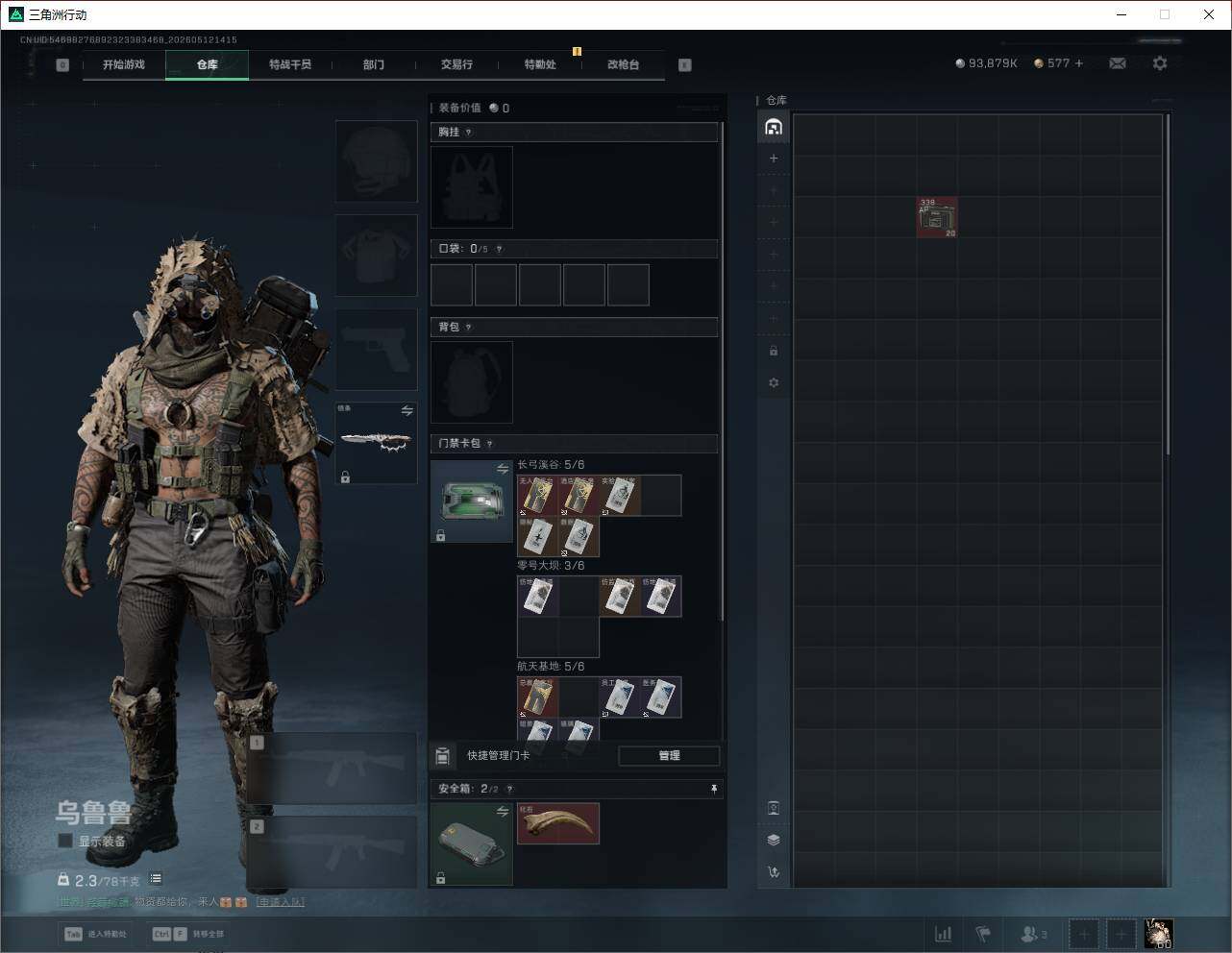
Task: Show help for 门禁卡包
Action: [x=490, y=443]
